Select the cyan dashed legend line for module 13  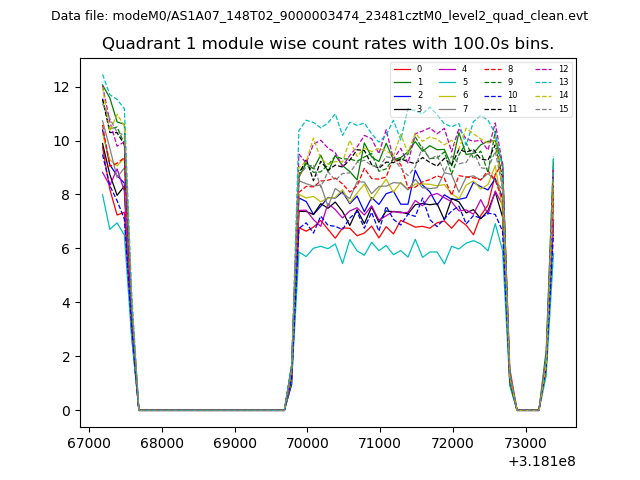543,82
